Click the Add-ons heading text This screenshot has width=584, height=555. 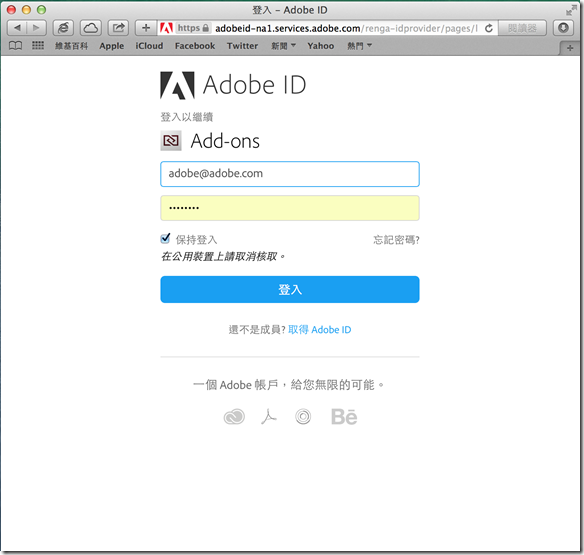225,141
